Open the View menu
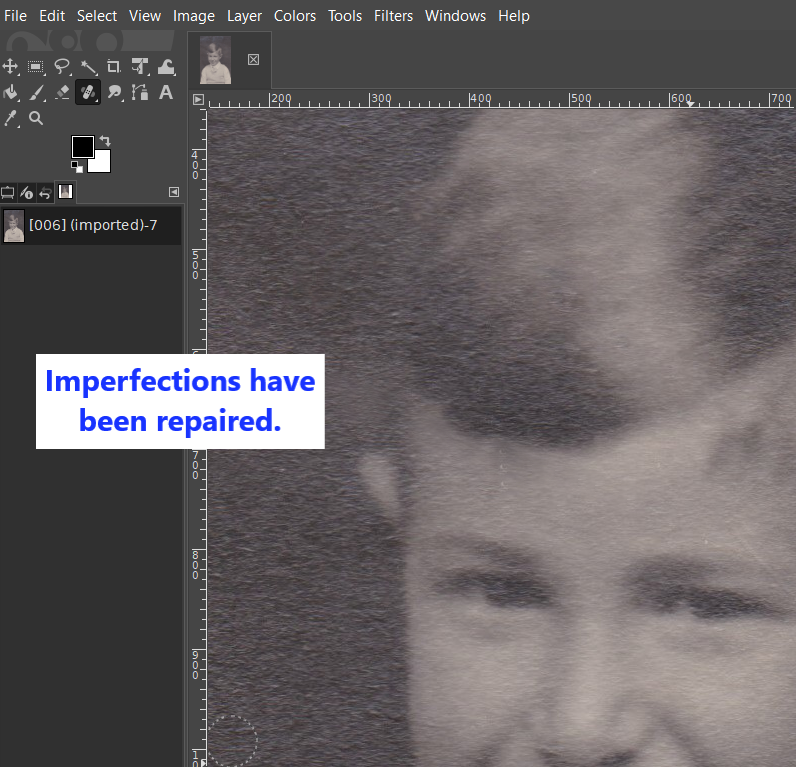 click(145, 16)
